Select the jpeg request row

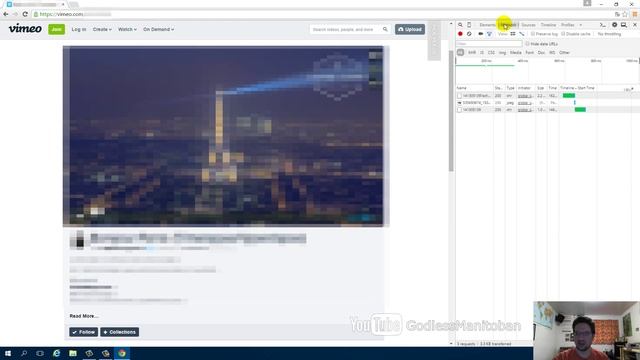547,102
